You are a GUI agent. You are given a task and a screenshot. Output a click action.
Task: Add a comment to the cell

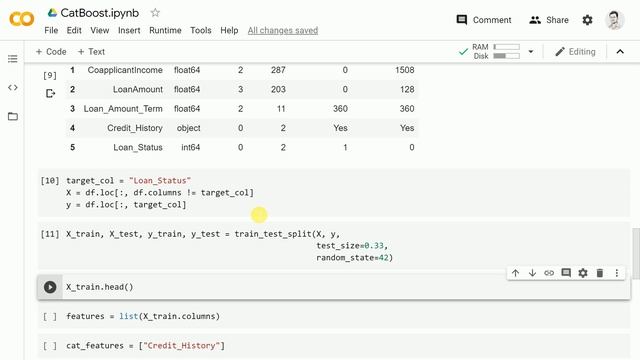[566, 273]
